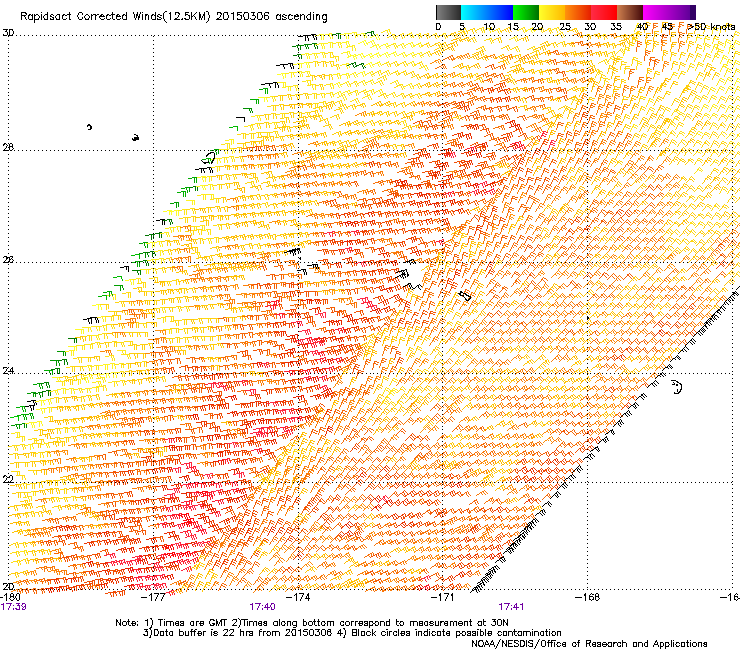Click the longitude label -171 on the bottom axis
Viewport: 740px width, 650px height.
pyautogui.click(x=443, y=597)
